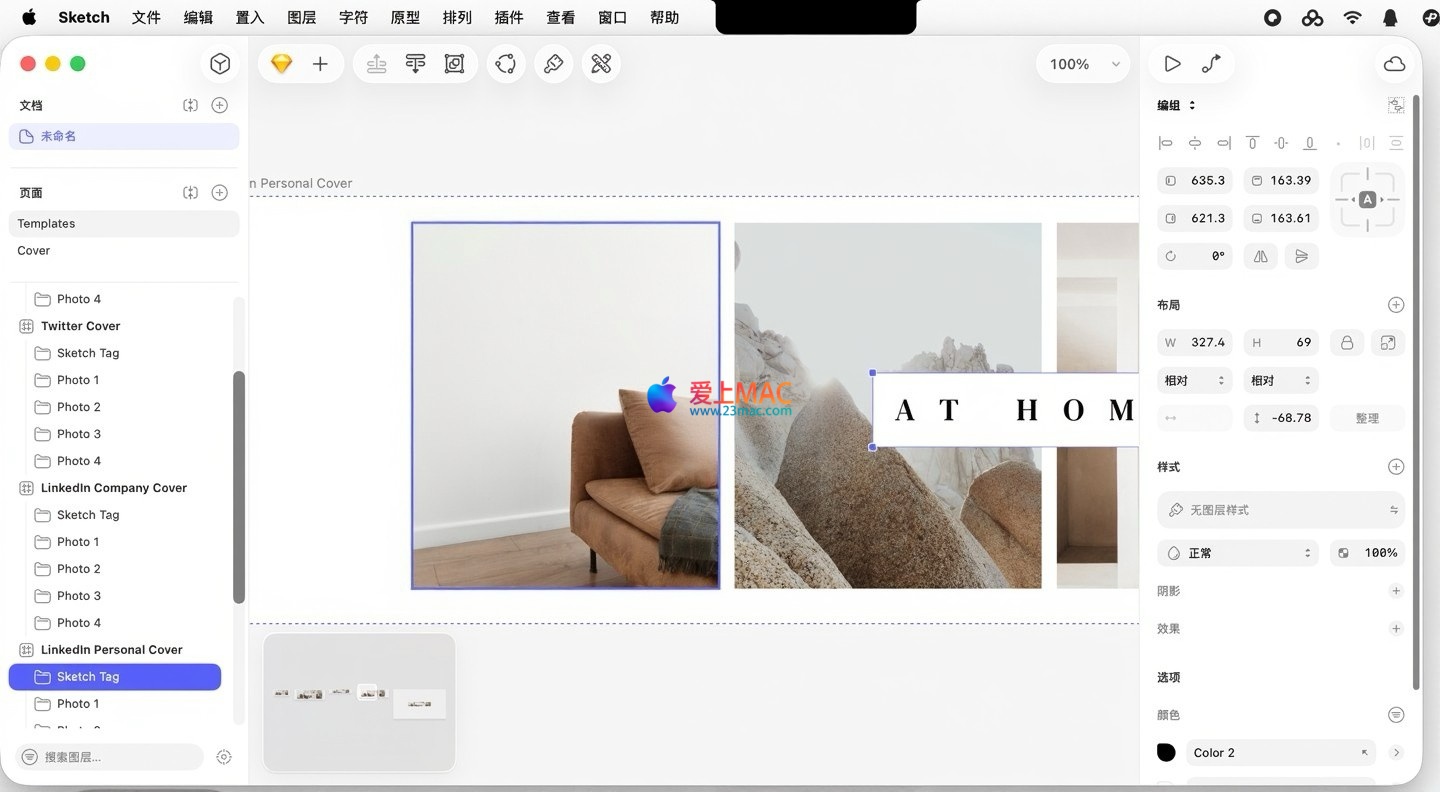Screen dimensions: 1440x792
Task: Open the 100% zoom level dropdown
Action: coord(1084,64)
